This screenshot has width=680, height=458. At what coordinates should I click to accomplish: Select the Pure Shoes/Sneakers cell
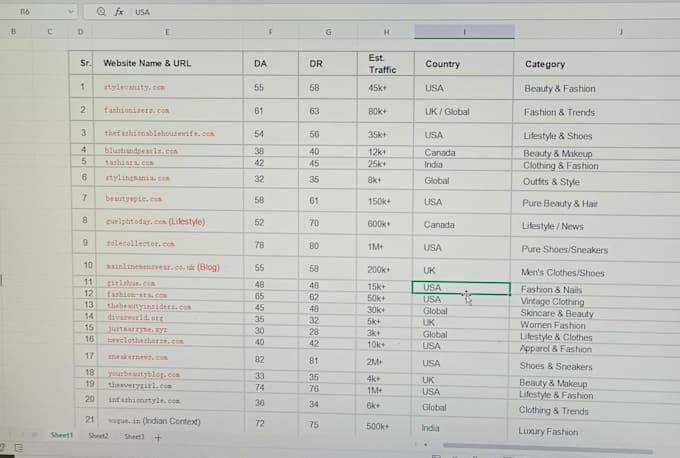click(594, 249)
